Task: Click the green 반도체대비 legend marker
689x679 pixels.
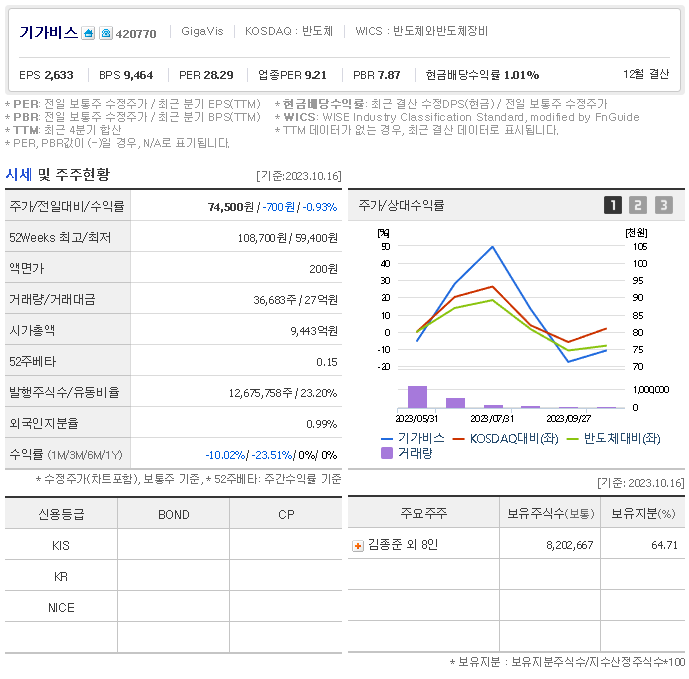Action: 573,439
